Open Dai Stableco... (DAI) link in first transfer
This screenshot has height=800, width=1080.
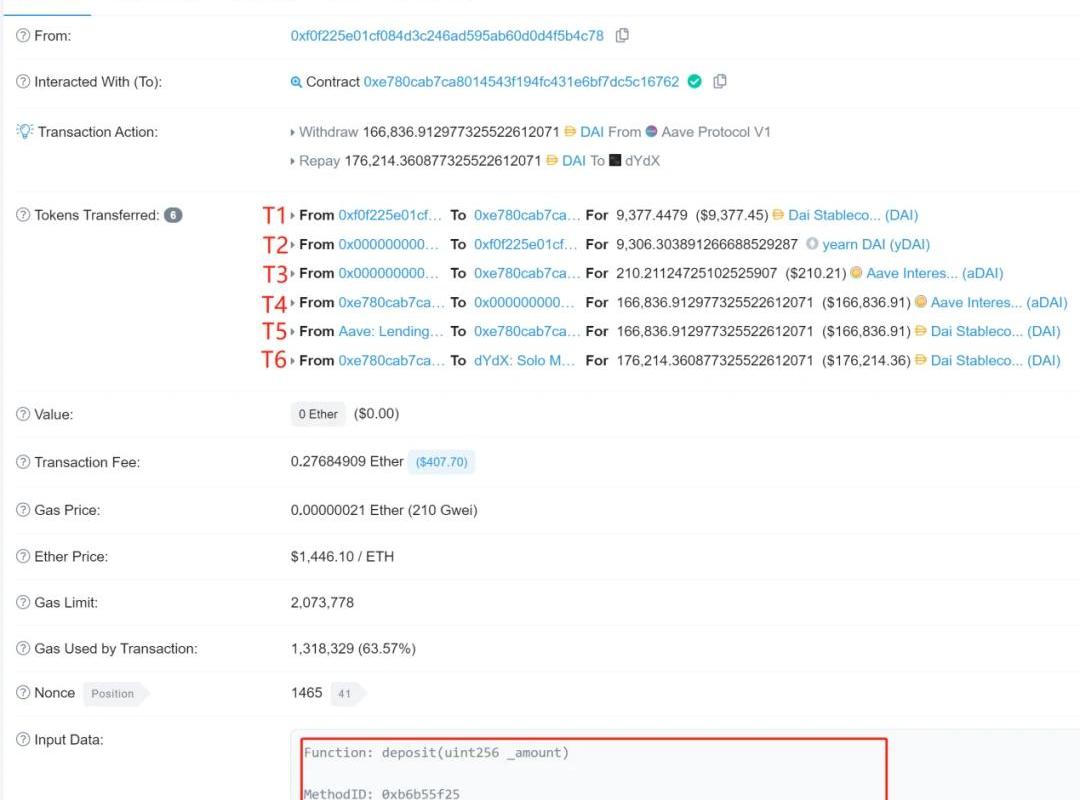(x=853, y=215)
